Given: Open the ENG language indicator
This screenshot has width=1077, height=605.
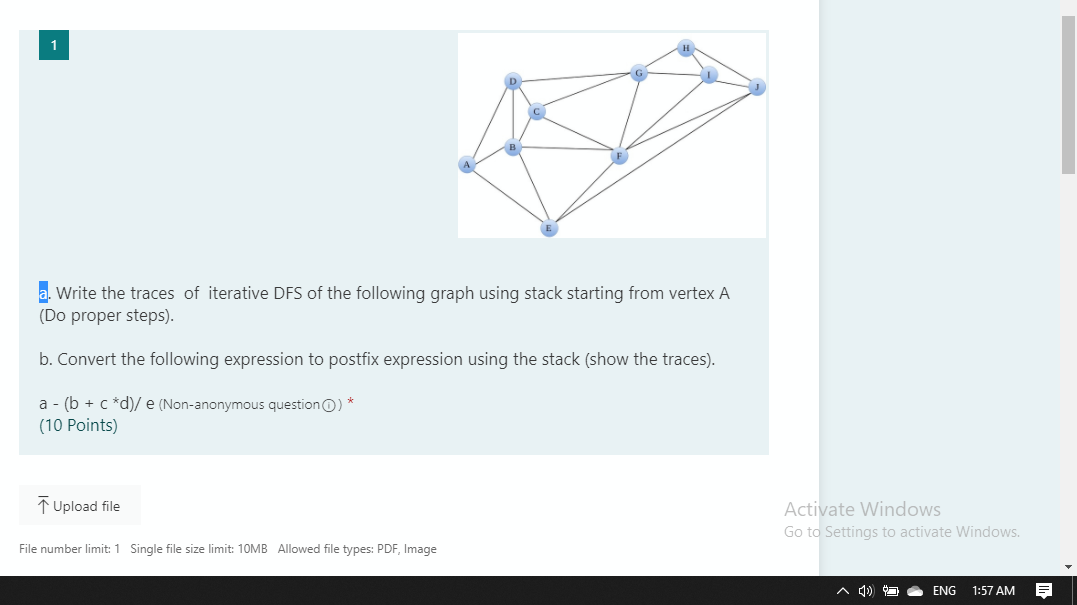Looking at the screenshot, I should pyautogui.click(x=943, y=590).
